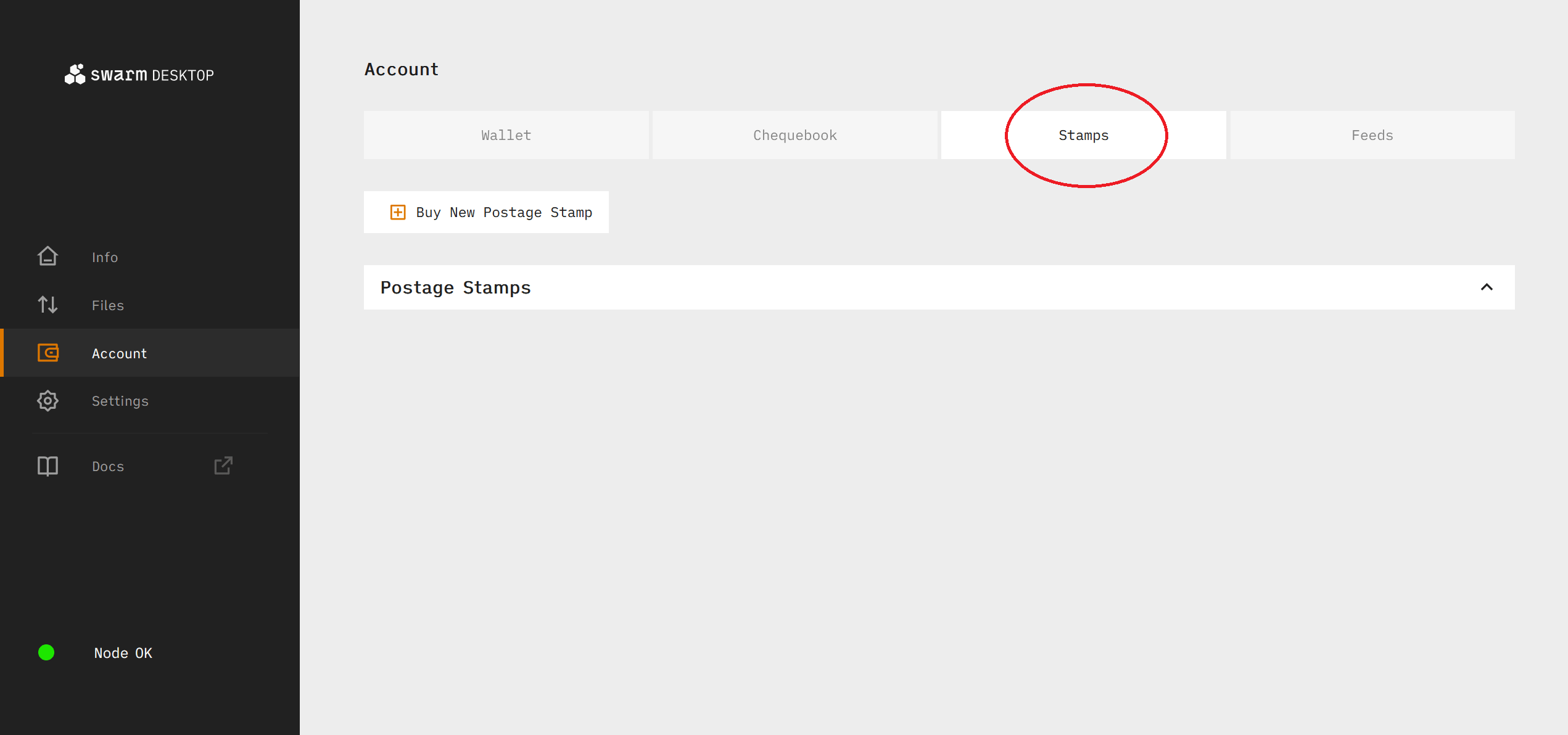
Task: Click the Swarm Desktop logo
Action: pos(139,75)
